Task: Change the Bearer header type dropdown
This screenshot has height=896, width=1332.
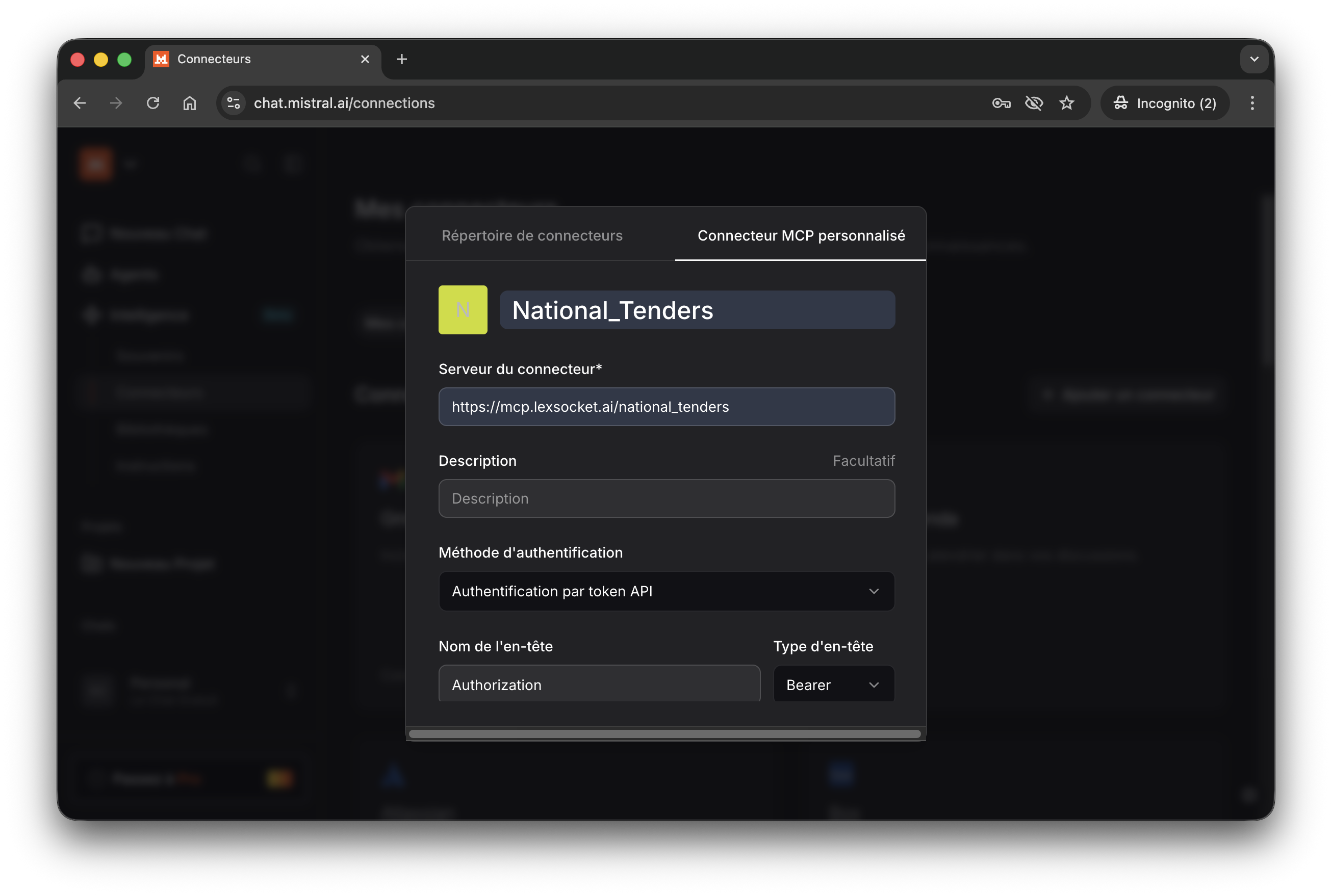Action: [833, 684]
